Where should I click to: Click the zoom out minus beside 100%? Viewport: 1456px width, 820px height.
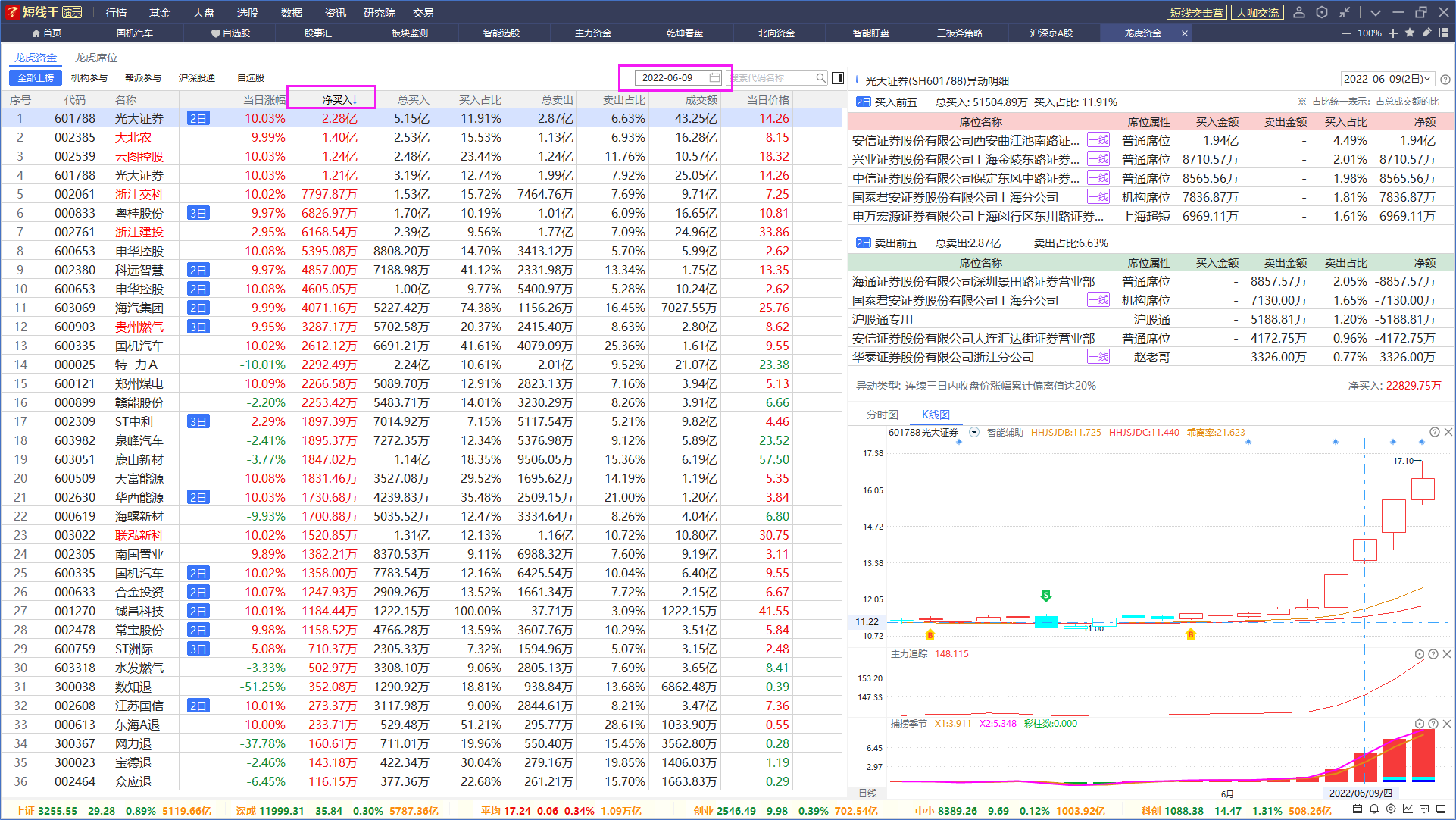1345,33
